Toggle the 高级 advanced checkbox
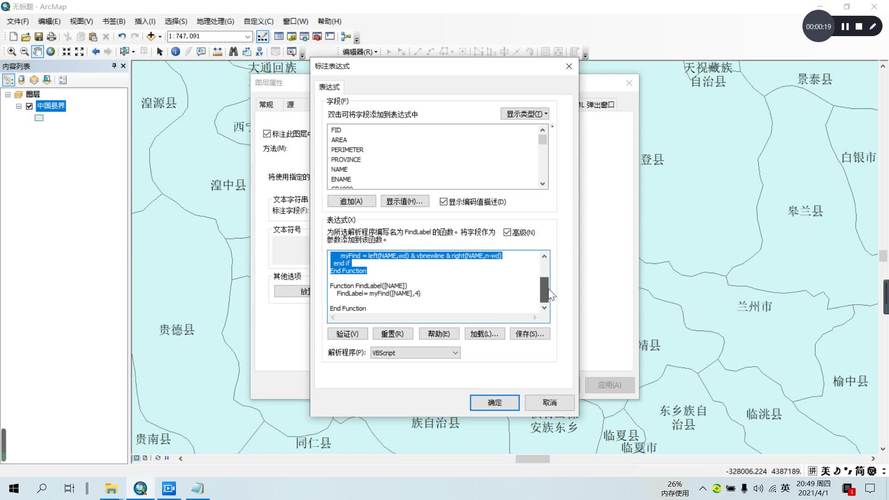 507,232
